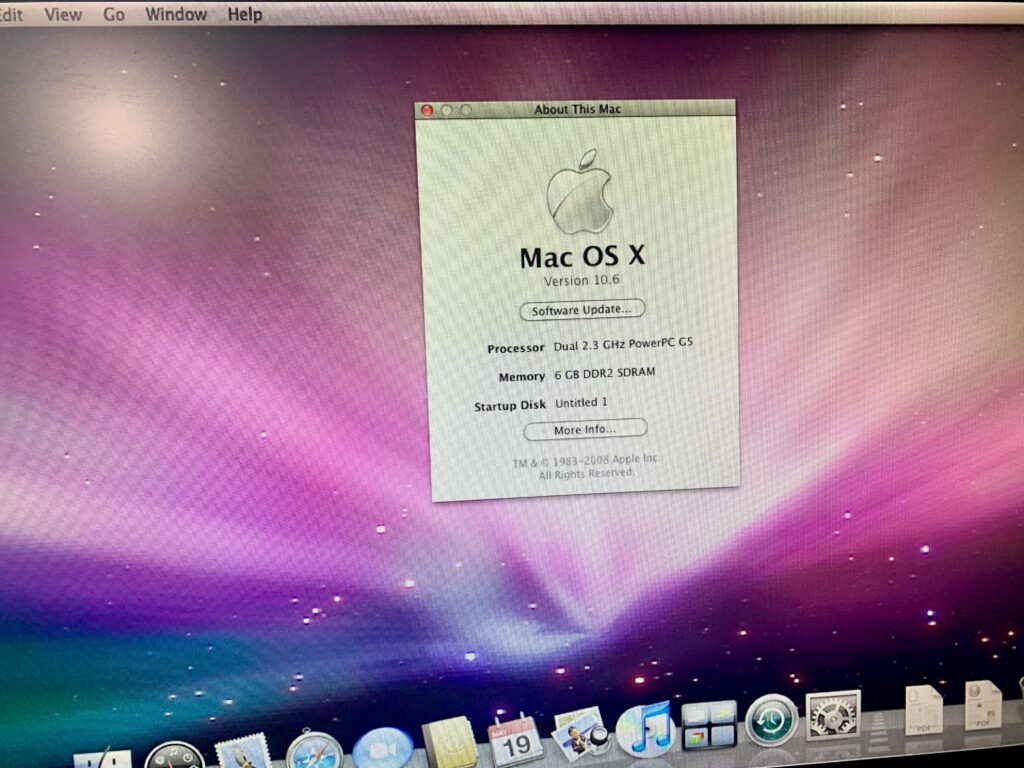Minimize the About This Mac window

447,110
